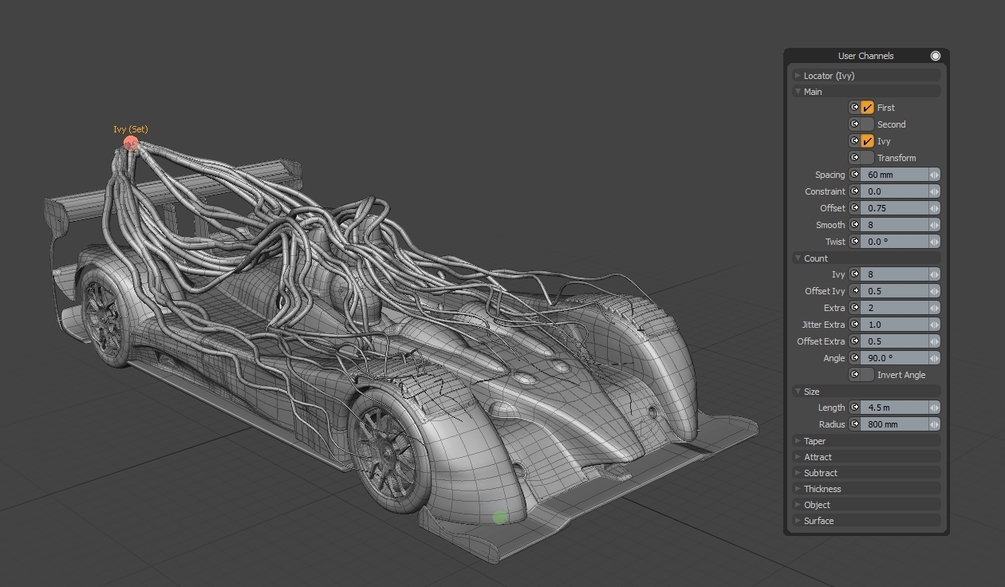
Task: Click the keyframe icon for Constraint
Action: coord(854,191)
